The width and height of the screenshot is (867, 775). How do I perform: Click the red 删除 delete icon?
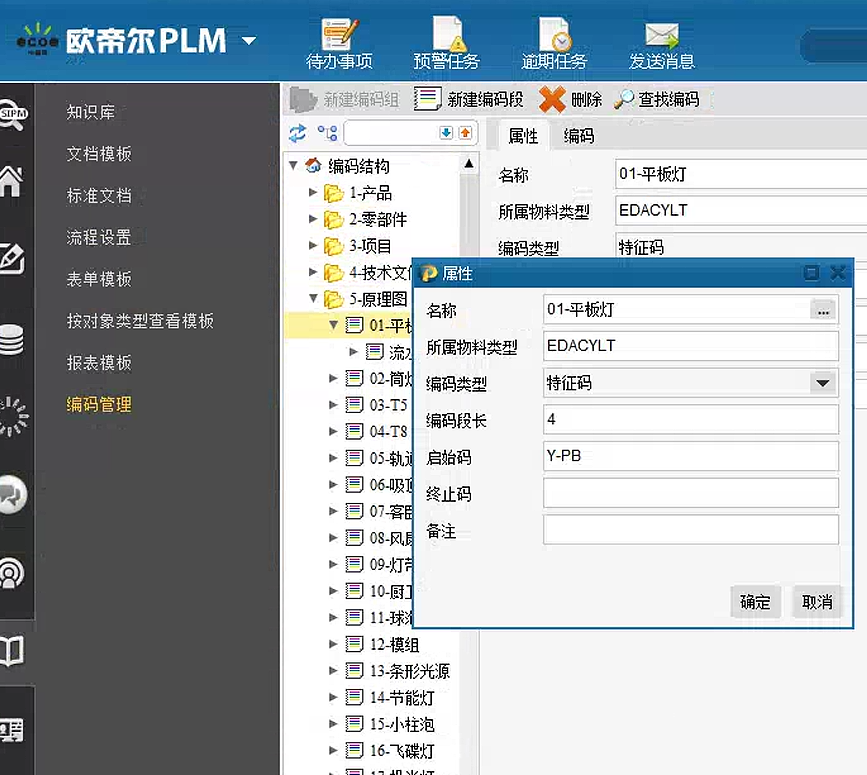(552, 99)
